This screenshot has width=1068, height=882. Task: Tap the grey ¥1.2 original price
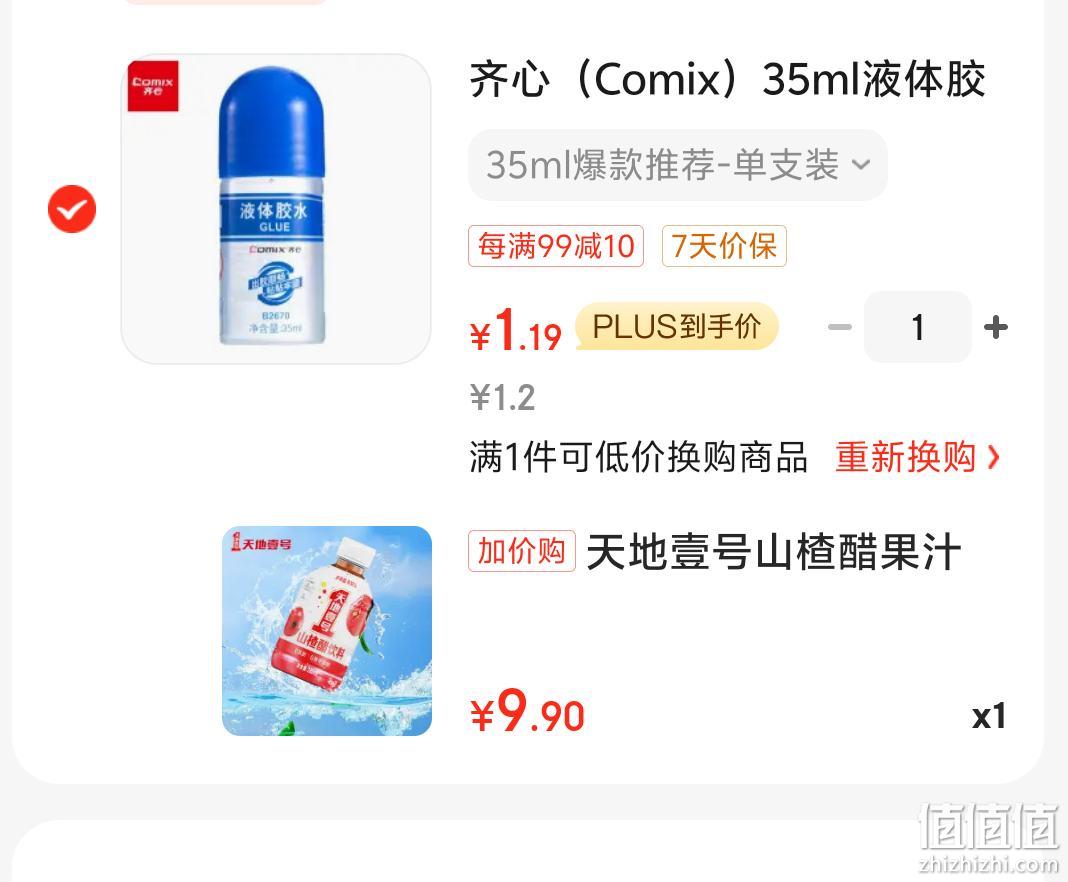tap(503, 398)
